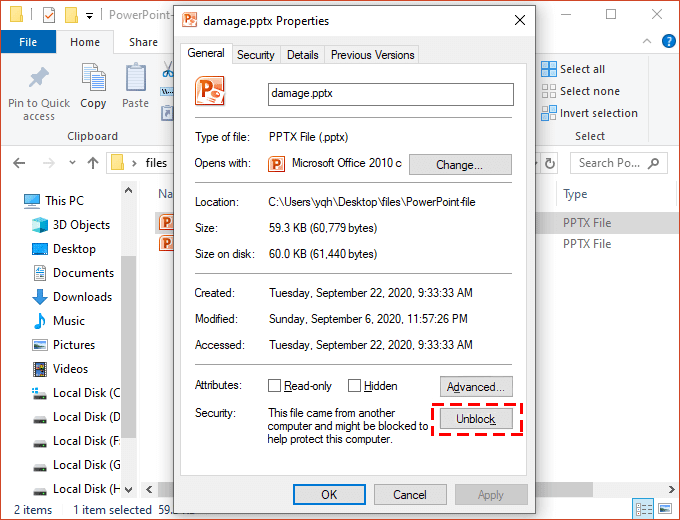Confirm the Properties dialog with OK

coord(329,494)
